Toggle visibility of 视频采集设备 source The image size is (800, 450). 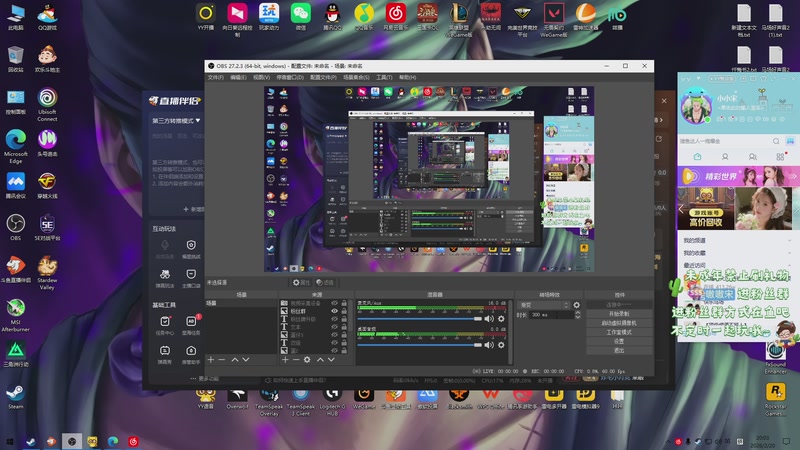(335, 303)
